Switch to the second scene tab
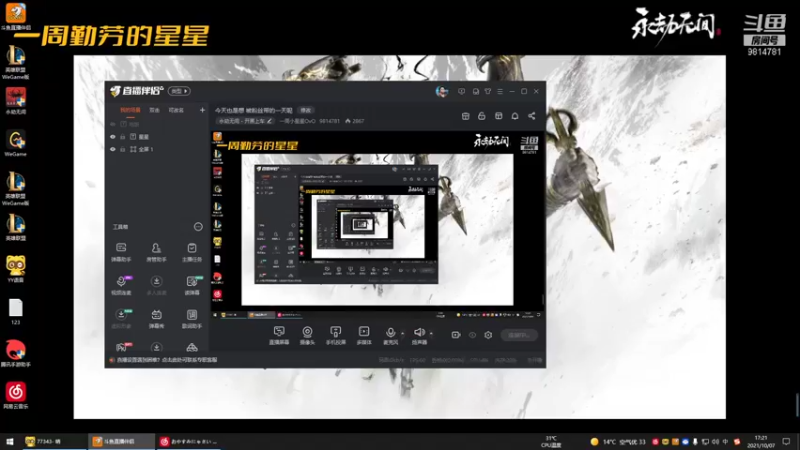 click(155, 110)
